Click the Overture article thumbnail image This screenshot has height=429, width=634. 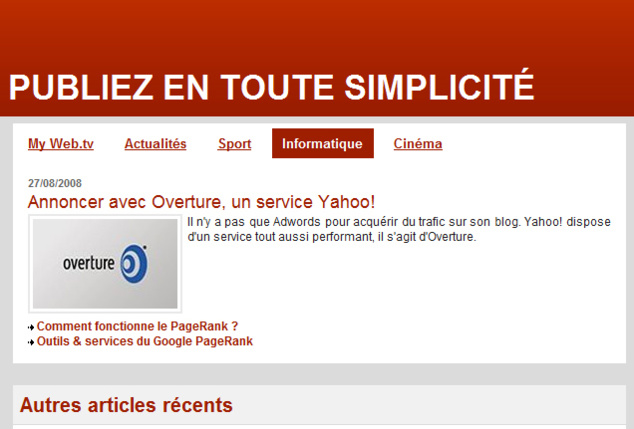coord(105,264)
